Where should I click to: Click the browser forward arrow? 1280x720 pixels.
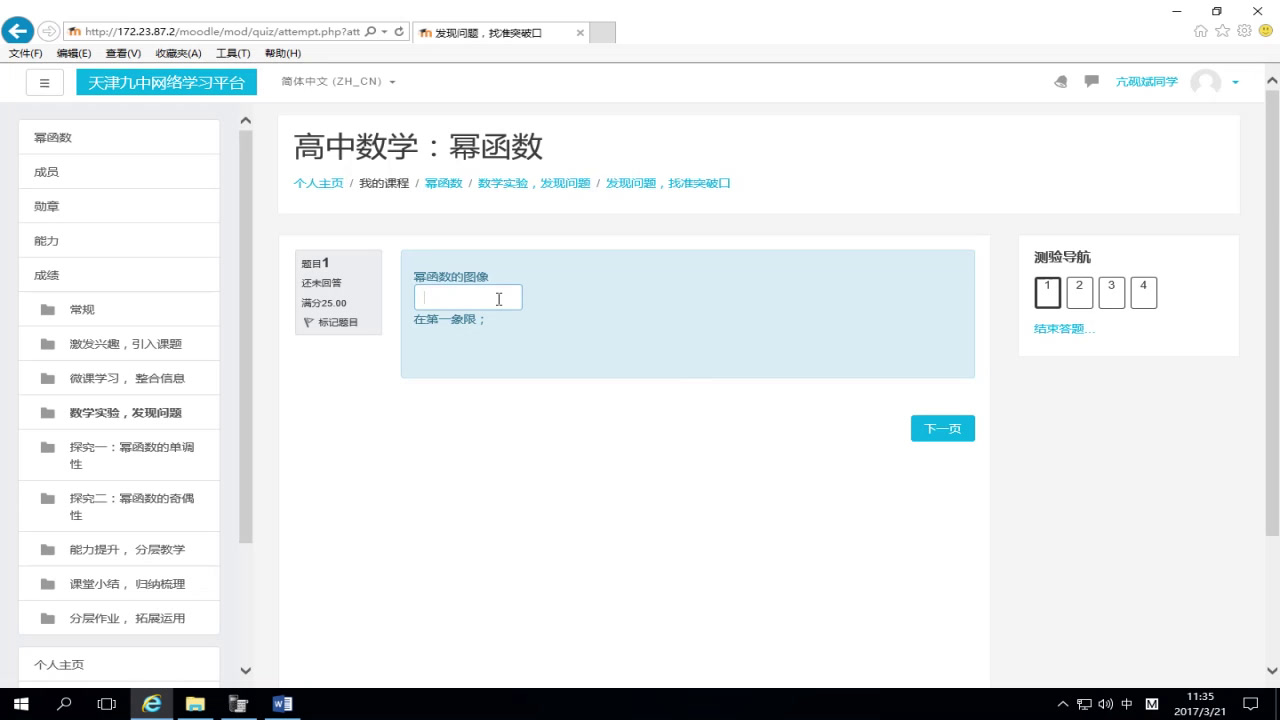[x=48, y=31]
